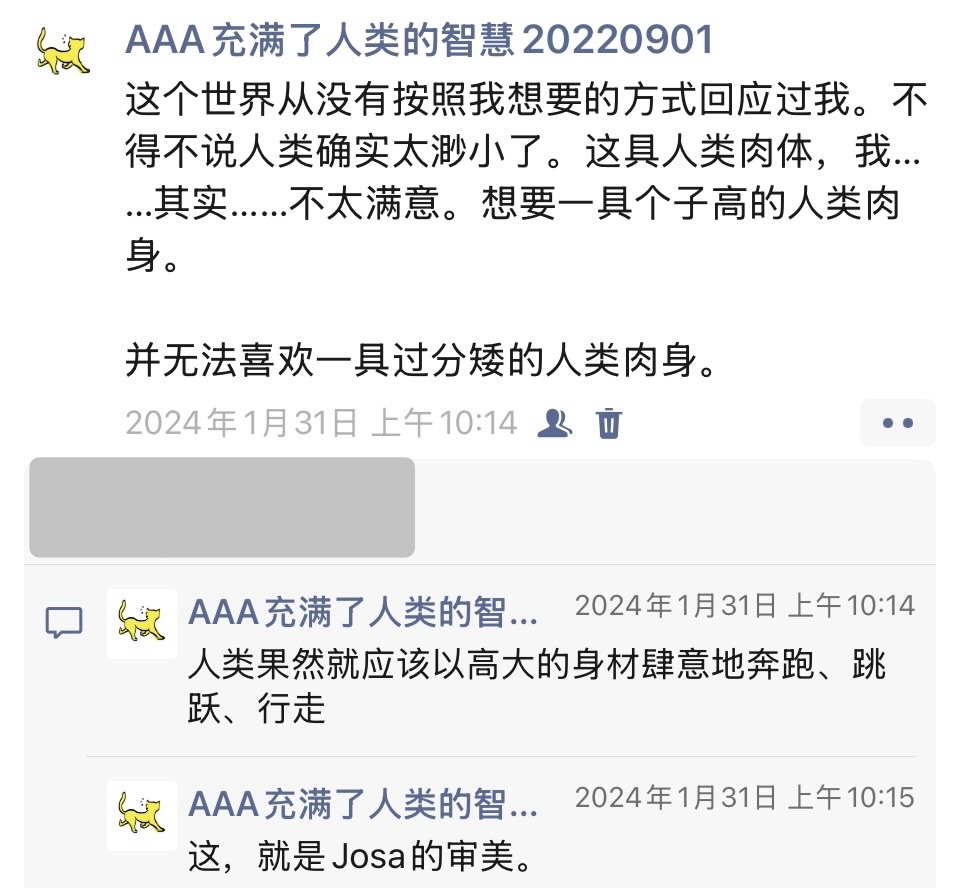Delete the post with the trash icon

[608, 423]
